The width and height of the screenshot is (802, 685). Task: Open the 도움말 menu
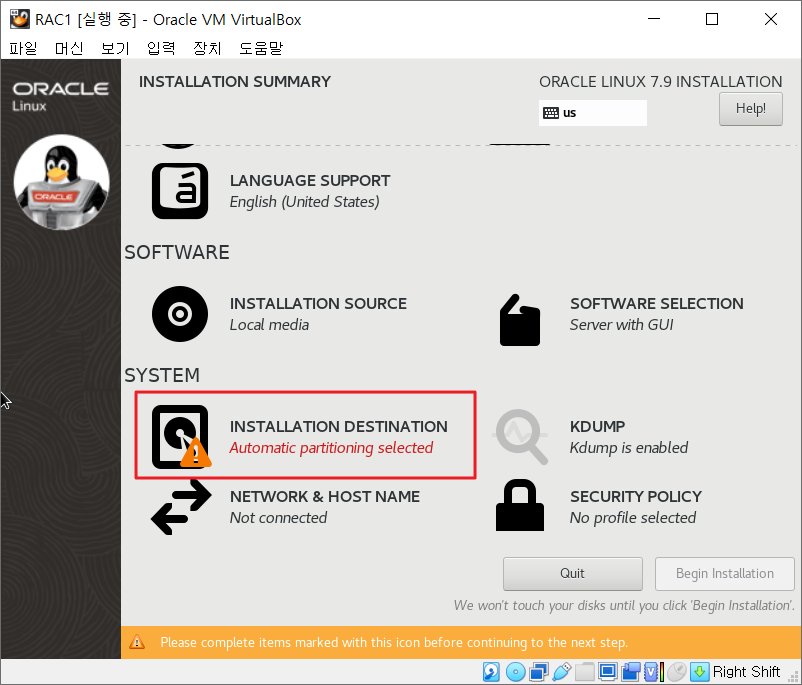[261, 48]
